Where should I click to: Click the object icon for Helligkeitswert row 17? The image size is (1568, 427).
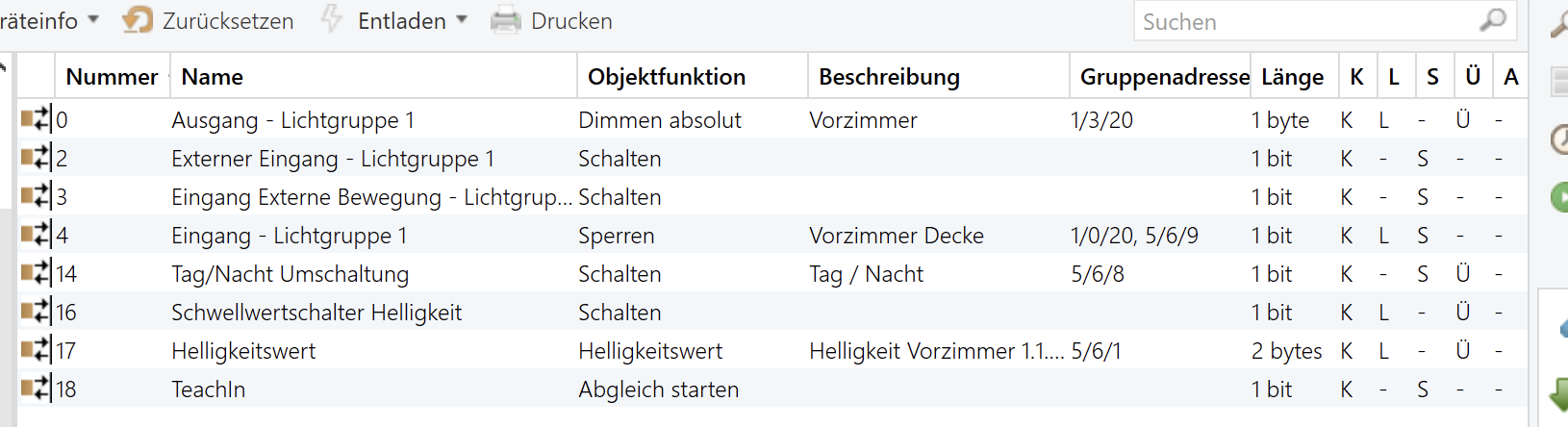(35, 350)
